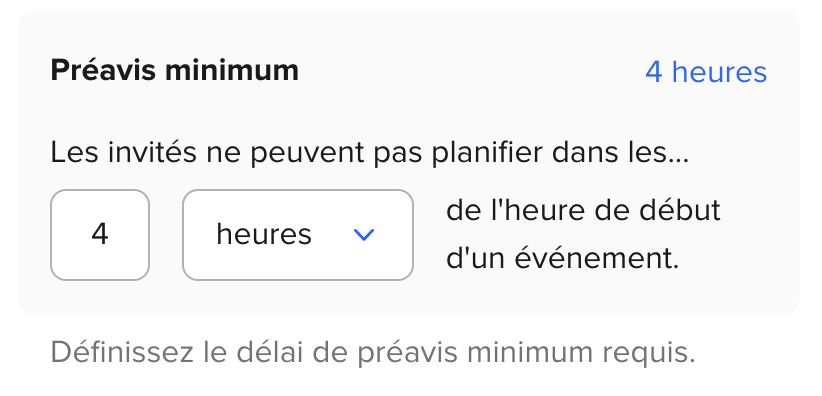Focus the minimum notice value box
Screen dimensions: 822x396
100,235
